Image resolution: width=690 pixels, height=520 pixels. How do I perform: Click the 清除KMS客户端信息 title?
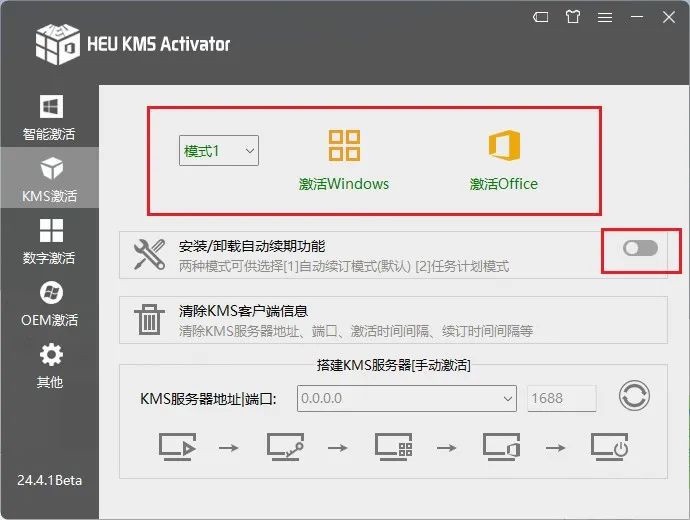[x=243, y=311]
